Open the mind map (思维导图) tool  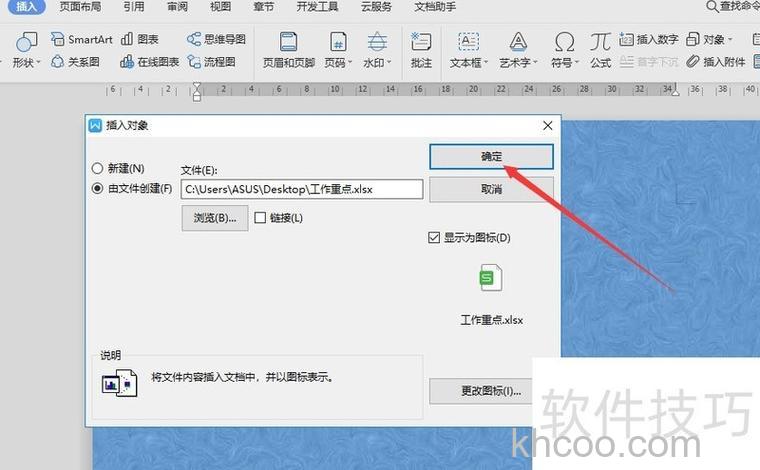(216, 39)
